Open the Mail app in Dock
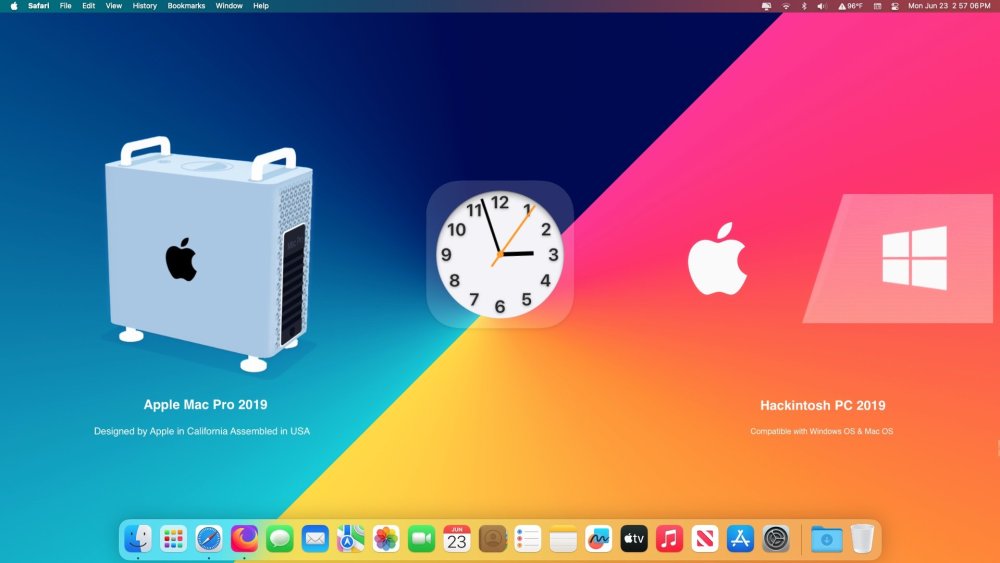 (315, 539)
